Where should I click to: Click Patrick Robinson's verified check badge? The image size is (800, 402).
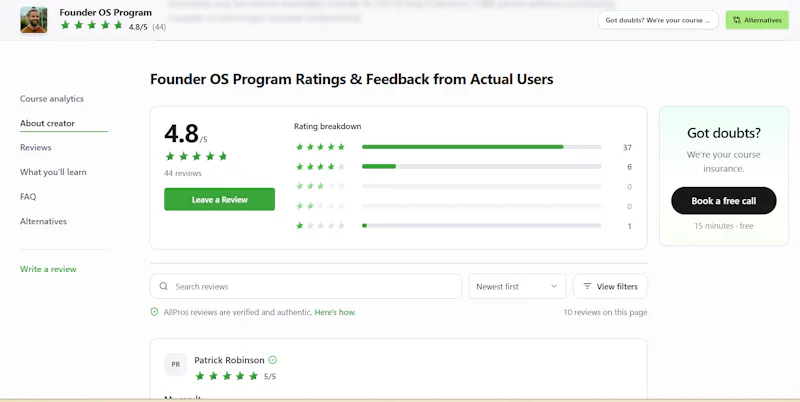tap(272, 360)
